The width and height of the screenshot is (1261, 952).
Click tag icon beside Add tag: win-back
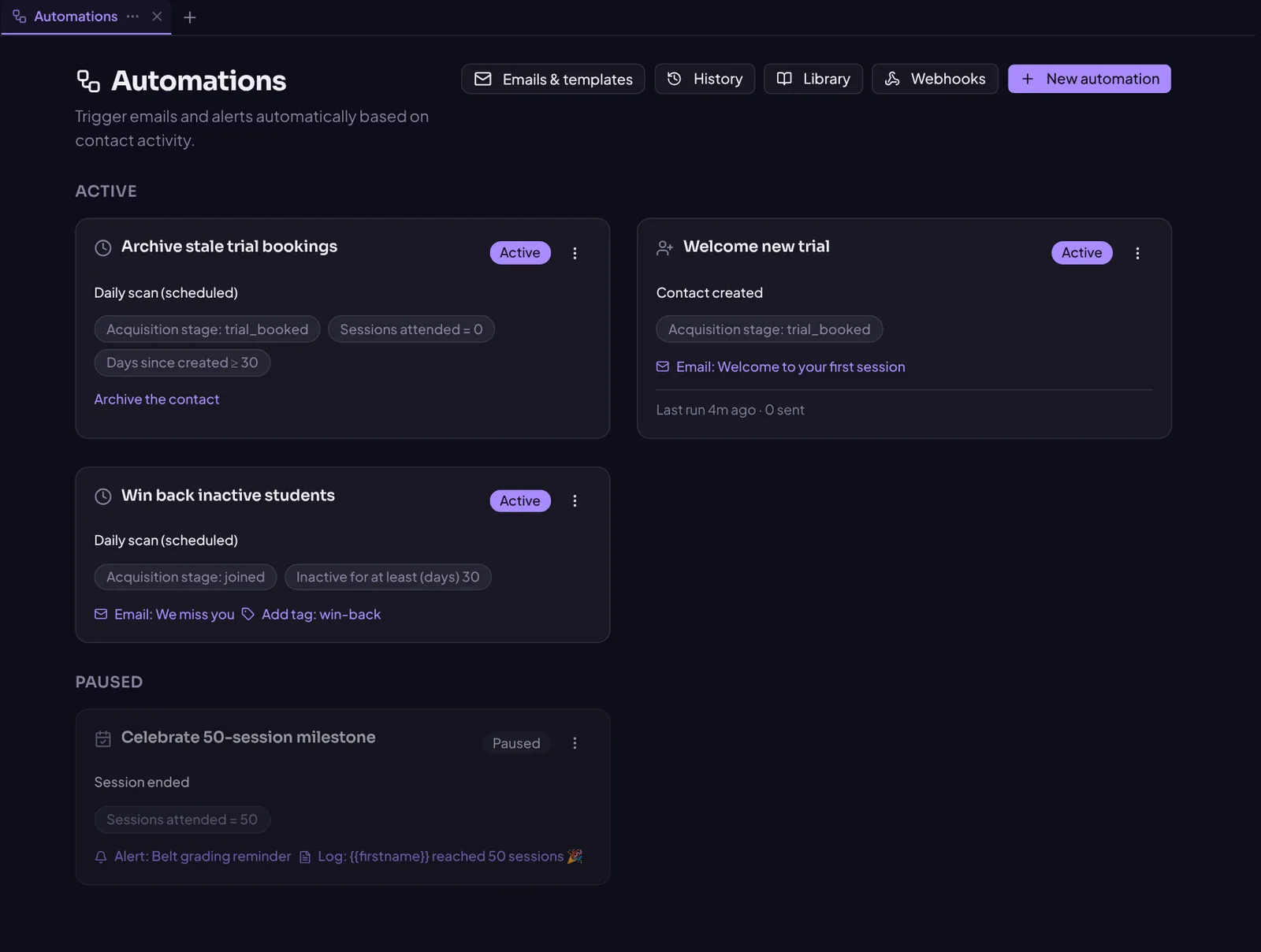tap(247, 614)
